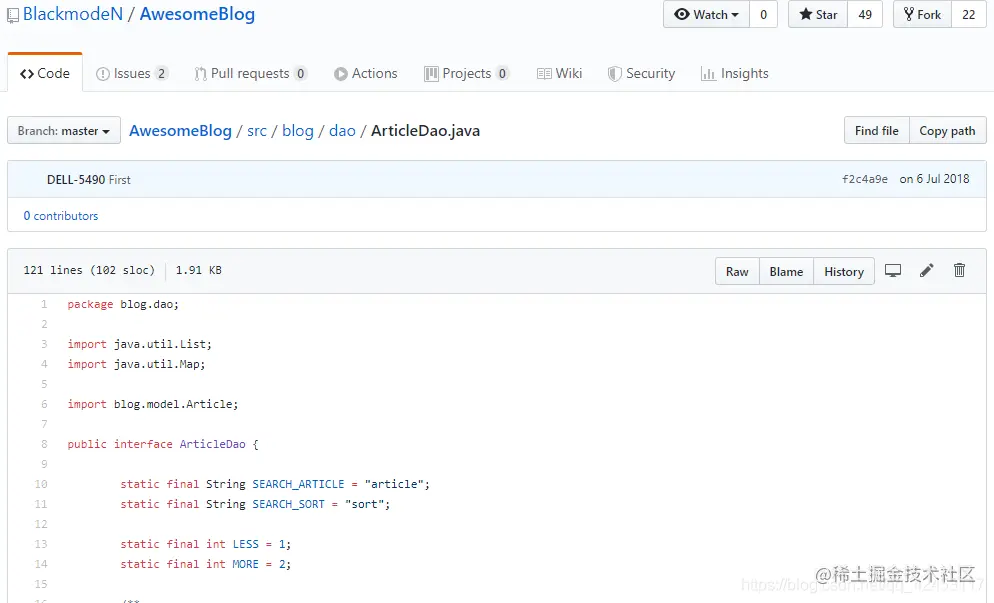Screen dimensions: 994x603
Task: Click the ArticleDao.java file name
Action: 425,131
